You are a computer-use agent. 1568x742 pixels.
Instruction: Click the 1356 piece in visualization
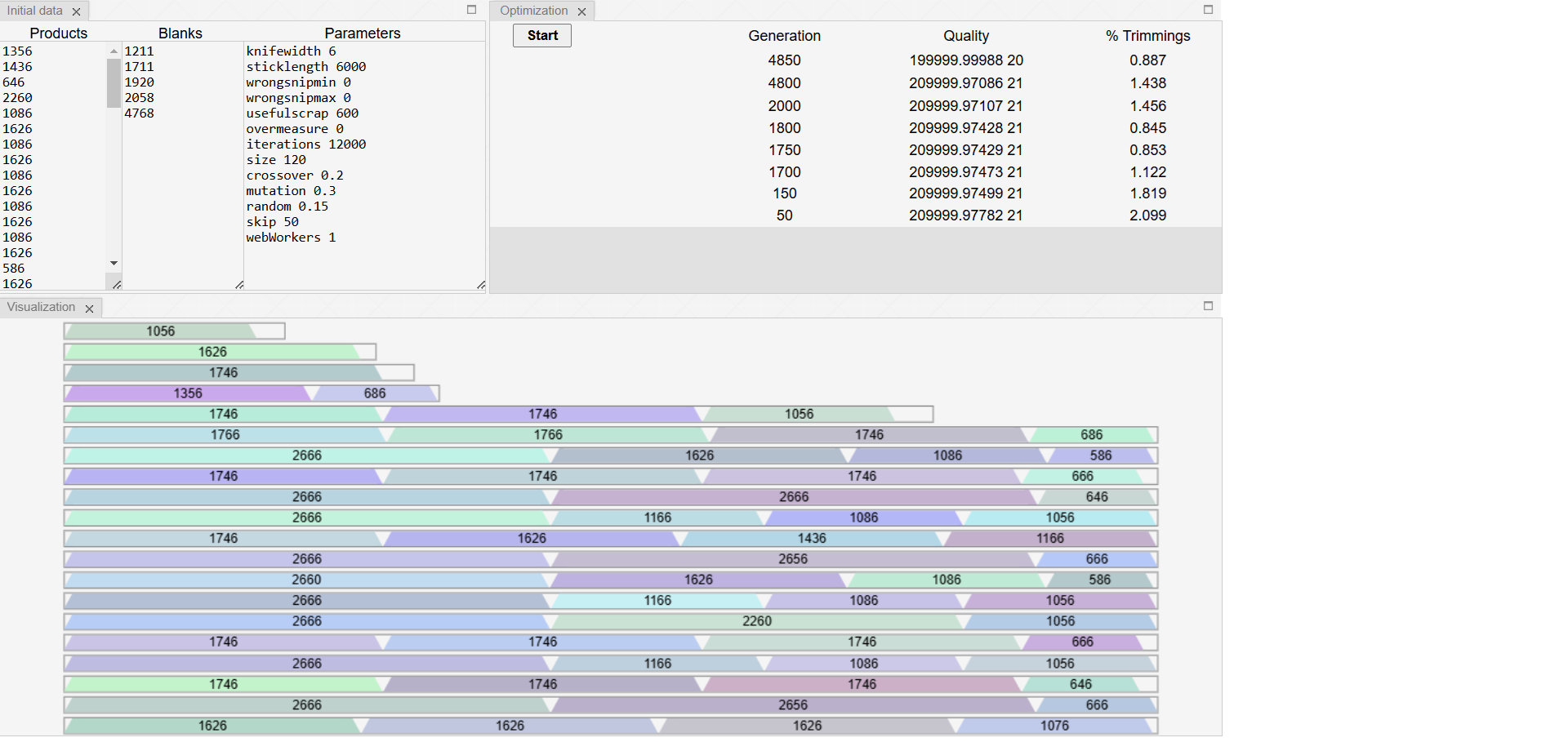188,393
